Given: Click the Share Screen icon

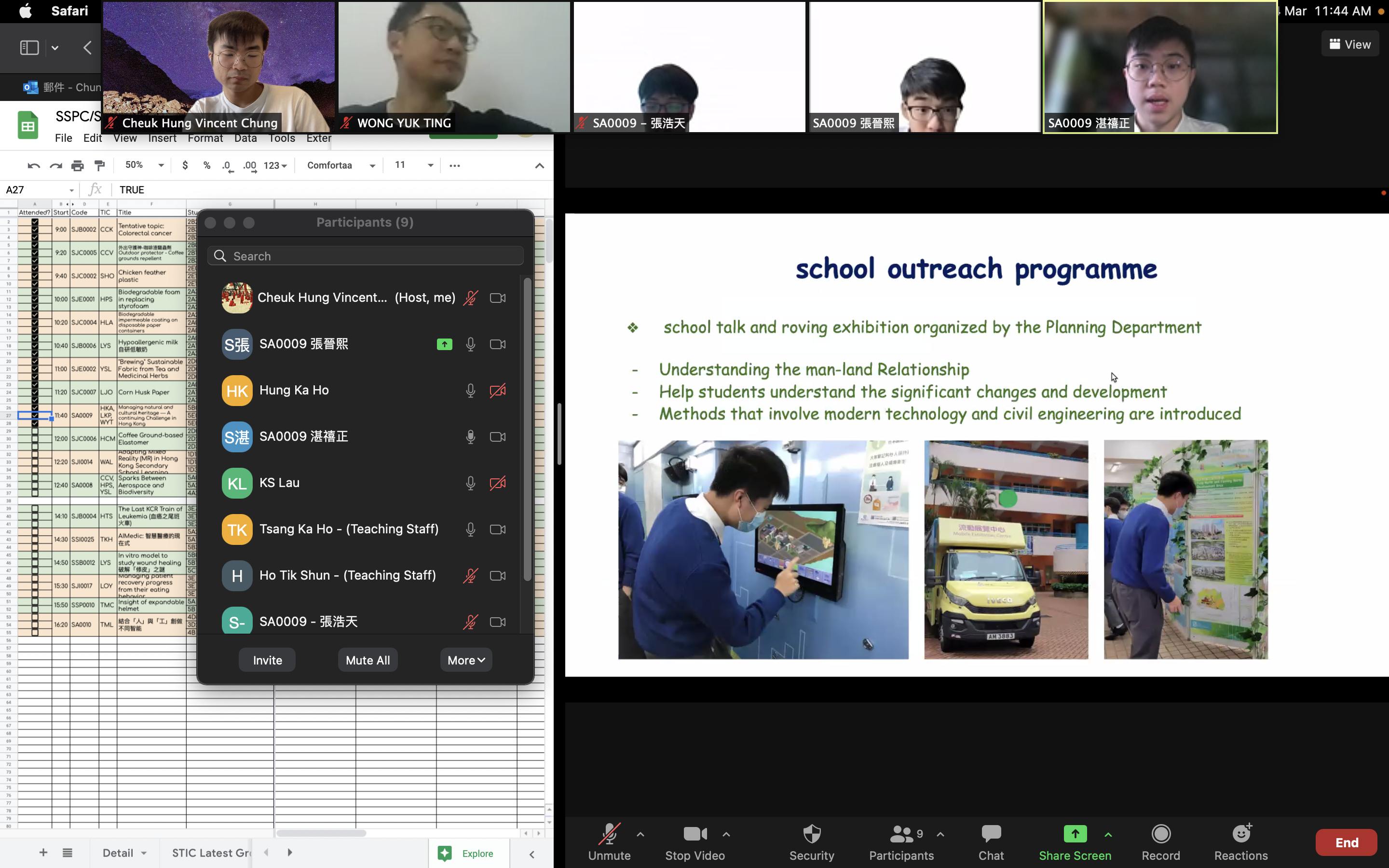Looking at the screenshot, I should pos(1075,834).
